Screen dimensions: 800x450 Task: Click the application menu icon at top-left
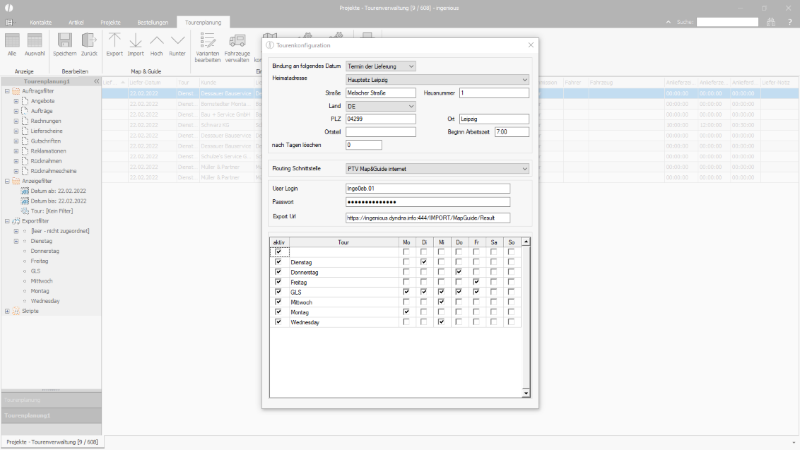[9, 22]
